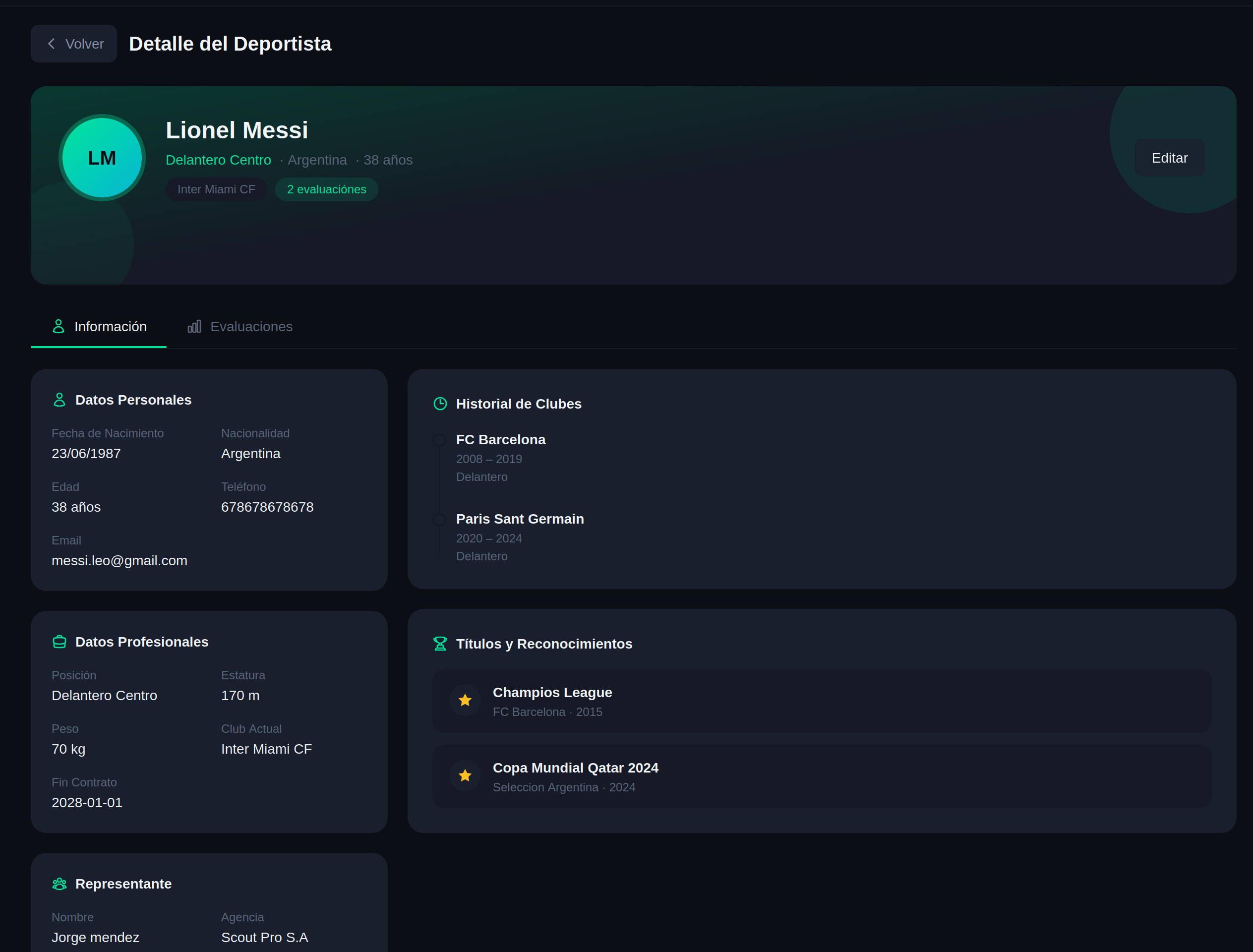Click the Copa Mundial Qatar 2024 title card
Viewport: 1253px width, 952px height.
[x=822, y=776]
